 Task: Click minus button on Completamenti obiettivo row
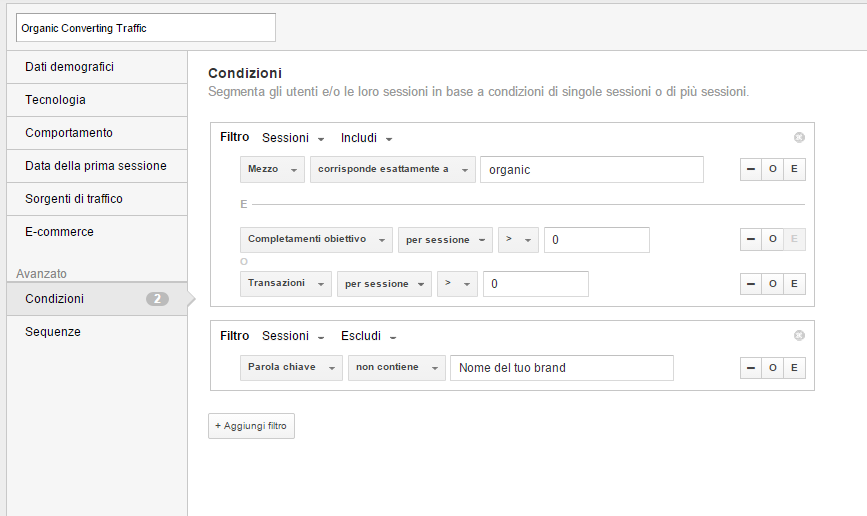click(x=750, y=240)
